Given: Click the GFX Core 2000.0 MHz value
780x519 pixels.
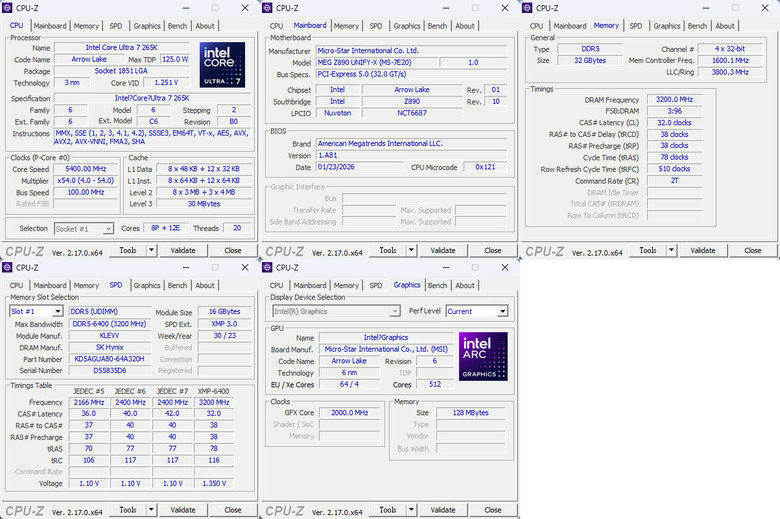Looking at the screenshot, I should tap(350, 413).
